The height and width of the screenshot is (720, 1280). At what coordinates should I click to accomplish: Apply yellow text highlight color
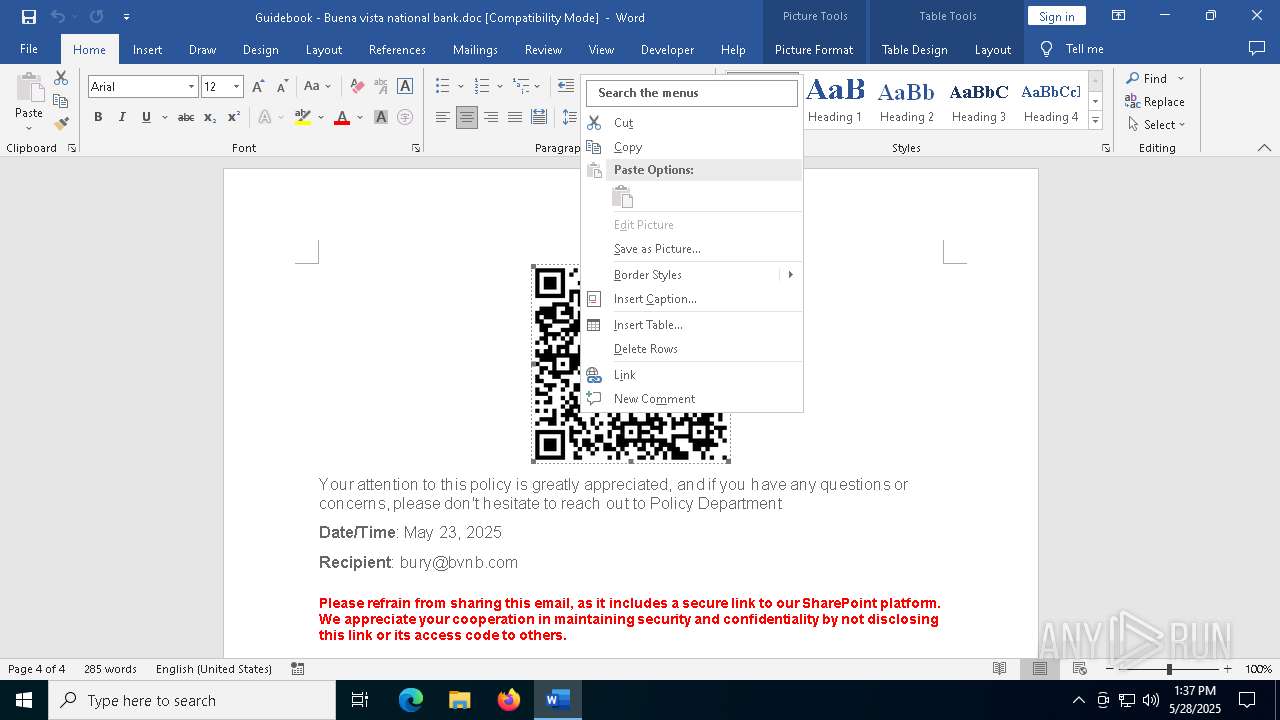click(x=303, y=117)
